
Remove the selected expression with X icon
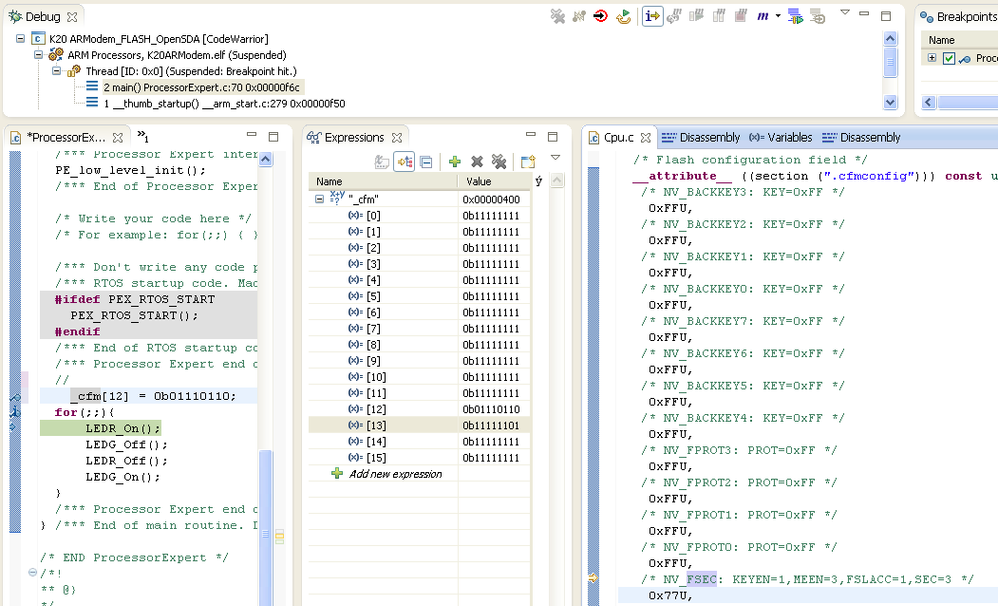tap(477, 162)
